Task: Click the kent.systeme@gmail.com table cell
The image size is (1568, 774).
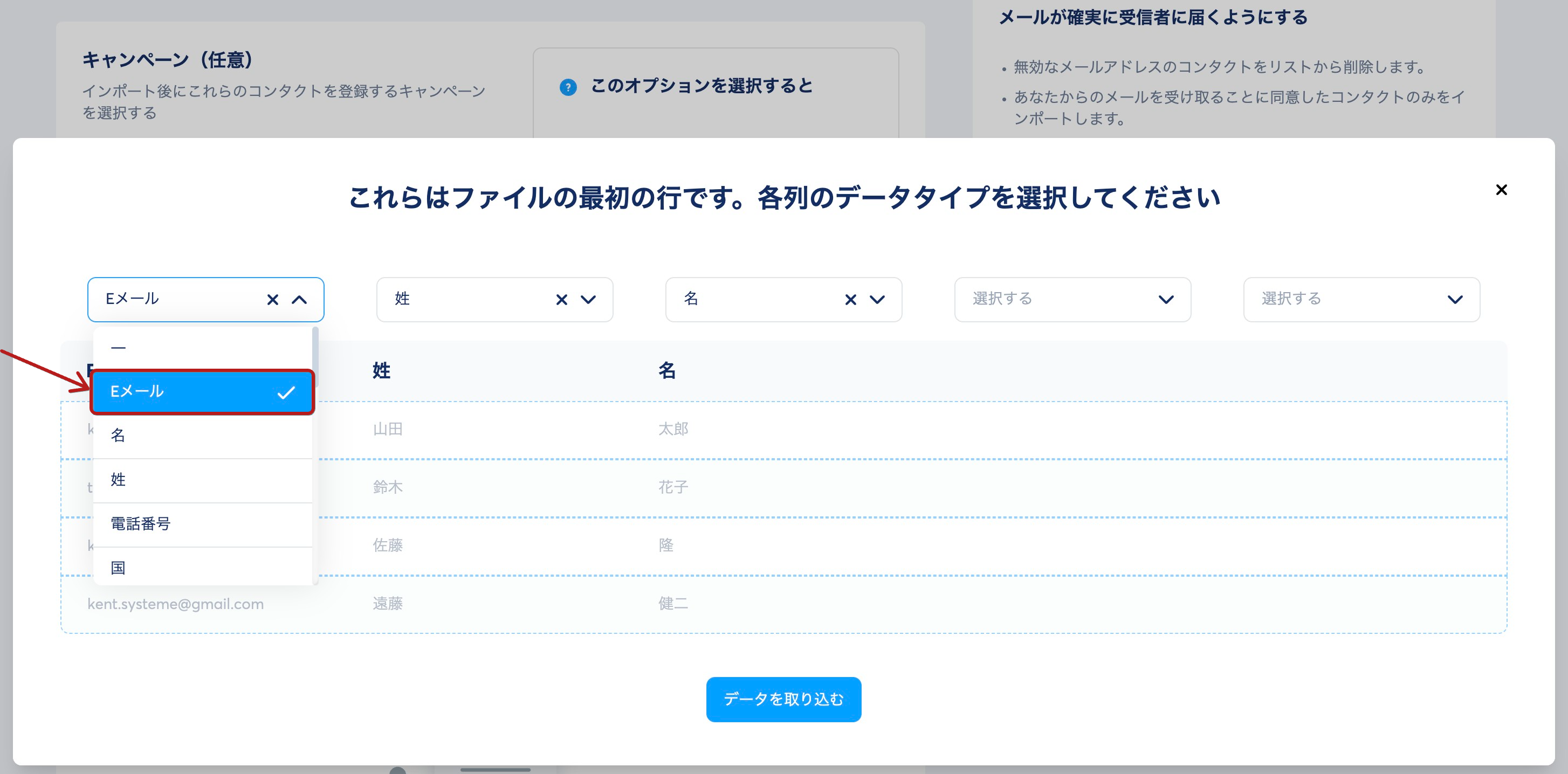Action: tap(175, 604)
